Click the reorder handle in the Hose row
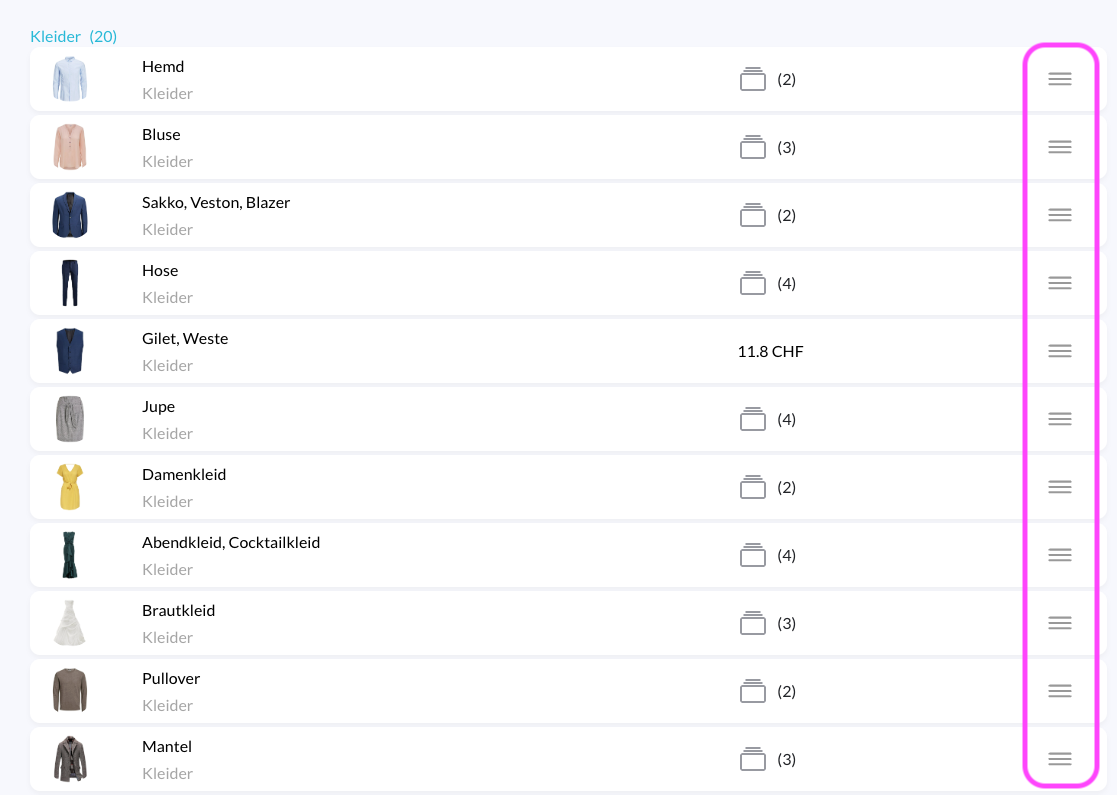 [1059, 283]
